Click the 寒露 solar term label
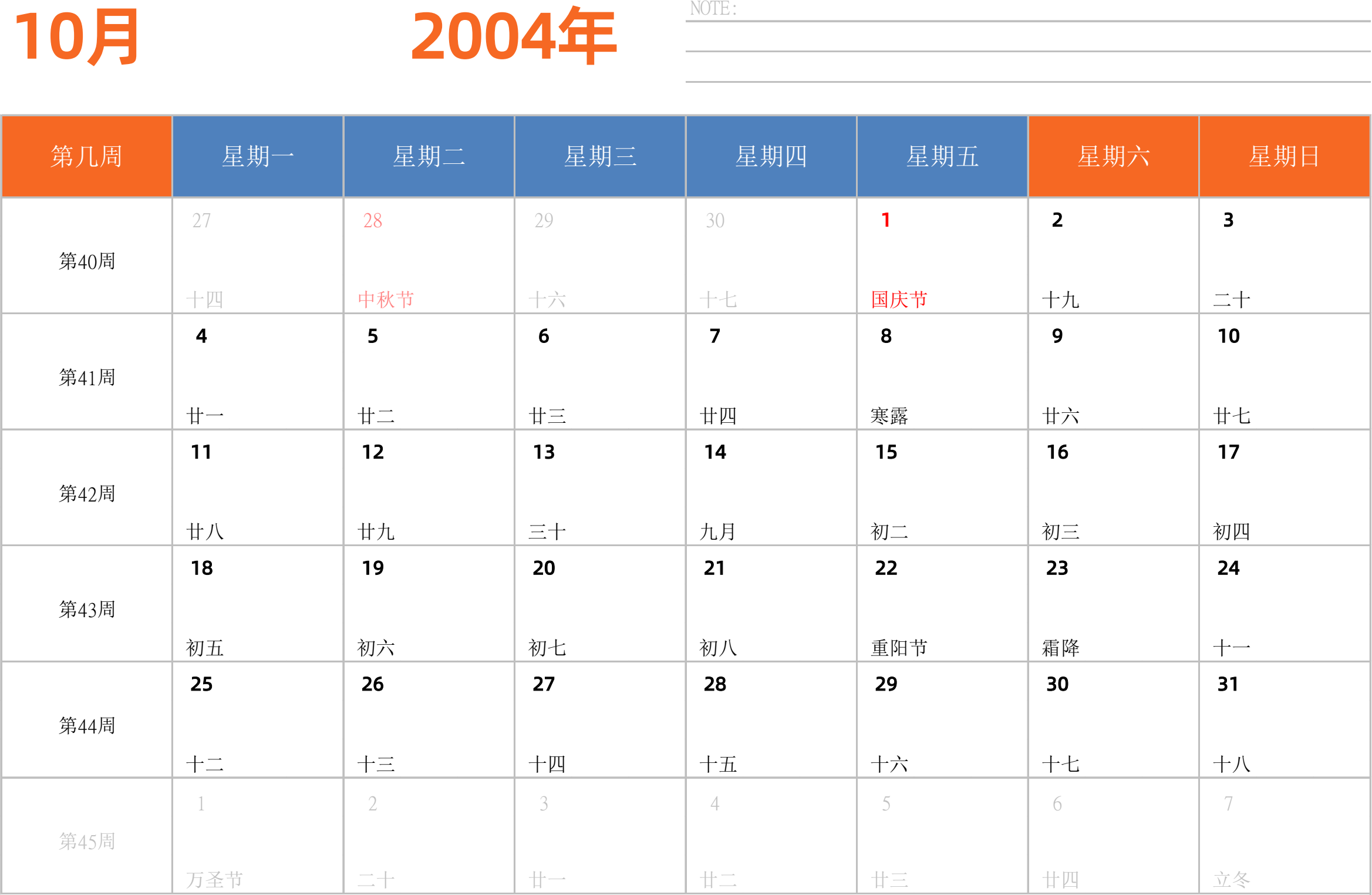The width and height of the screenshot is (1372, 895). point(889,416)
